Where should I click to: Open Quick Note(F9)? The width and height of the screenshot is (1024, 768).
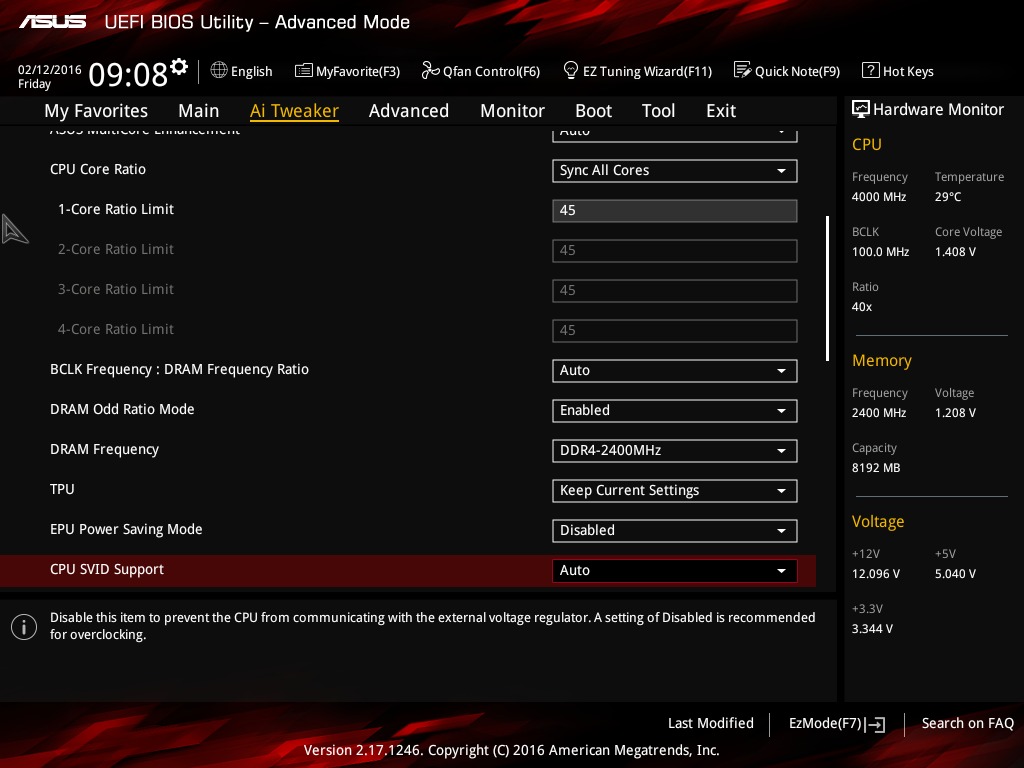(x=787, y=71)
